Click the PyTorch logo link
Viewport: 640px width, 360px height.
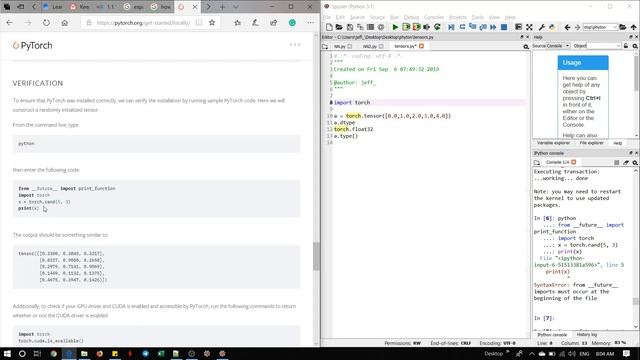pyautogui.click(x=32, y=45)
